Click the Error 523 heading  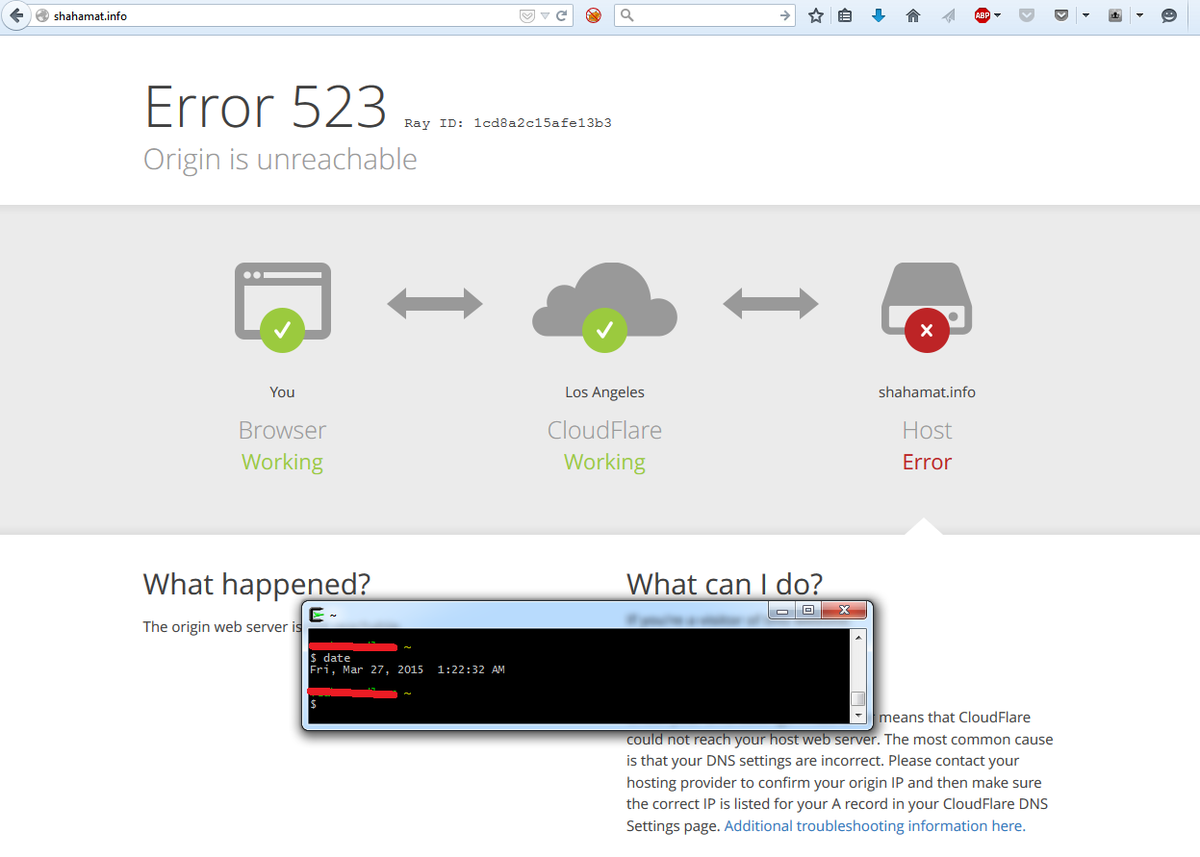[x=265, y=107]
